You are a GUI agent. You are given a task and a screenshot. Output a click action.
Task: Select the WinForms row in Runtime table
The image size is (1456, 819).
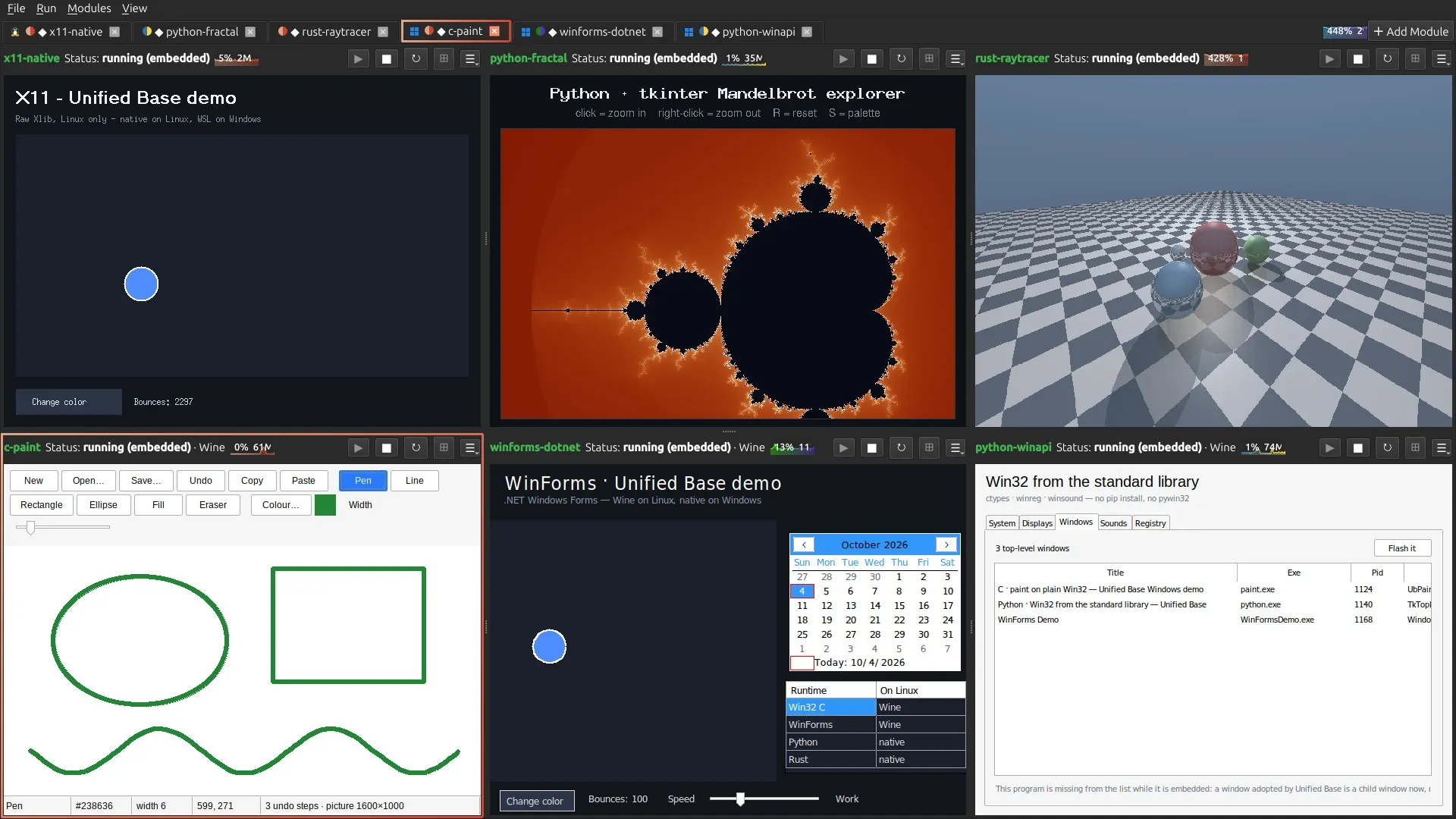[x=876, y=725]
